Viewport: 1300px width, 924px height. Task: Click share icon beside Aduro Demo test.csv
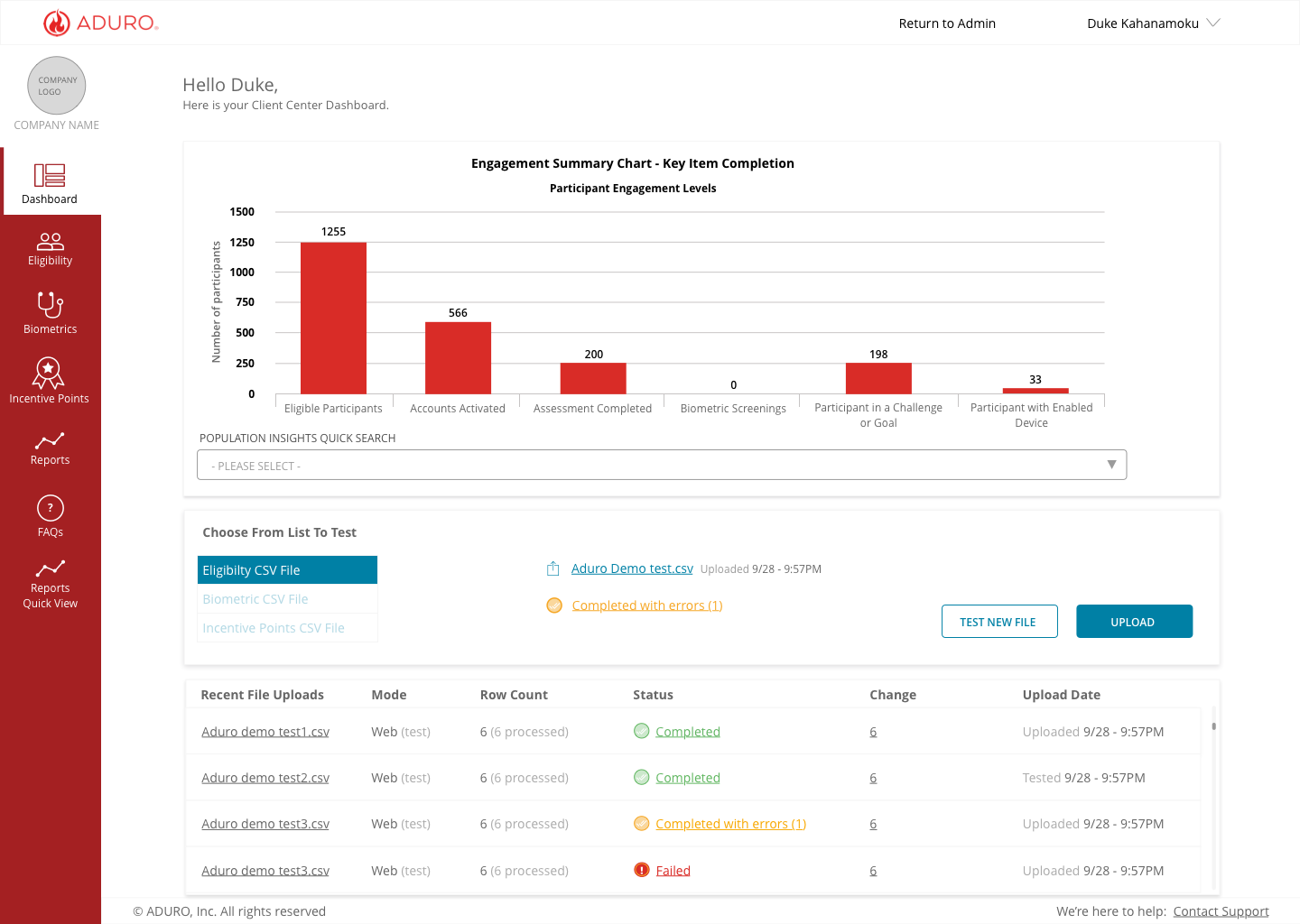(x=553, y=568)
